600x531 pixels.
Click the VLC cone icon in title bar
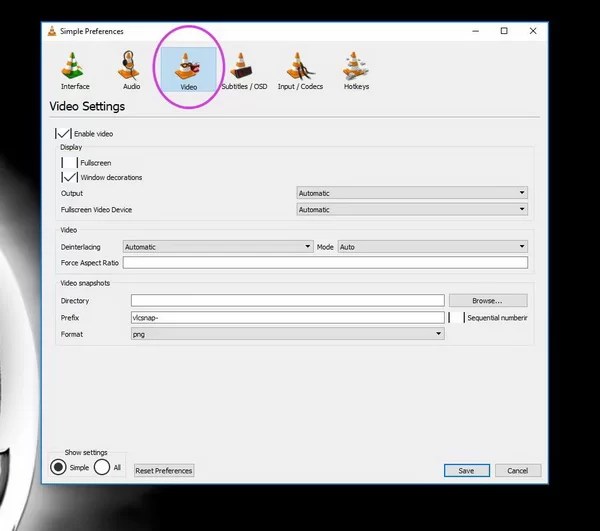click(x=52, y=31)
